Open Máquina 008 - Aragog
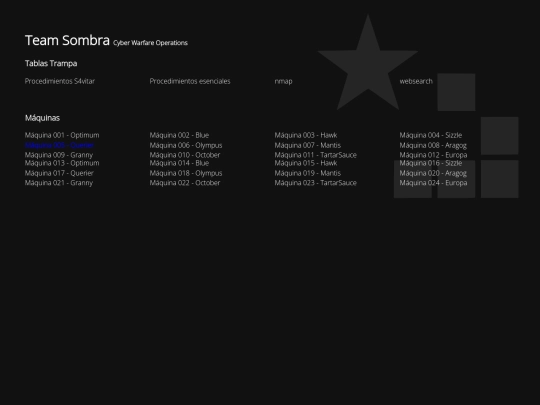The image size is (540, 405). point(433,145)
